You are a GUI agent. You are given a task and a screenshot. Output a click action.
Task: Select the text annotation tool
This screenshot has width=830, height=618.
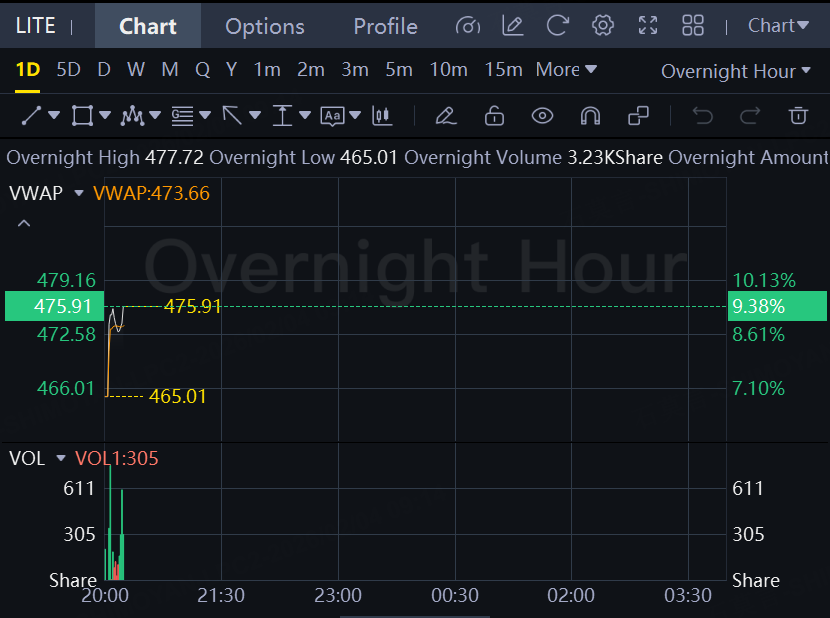pos(332,116)
